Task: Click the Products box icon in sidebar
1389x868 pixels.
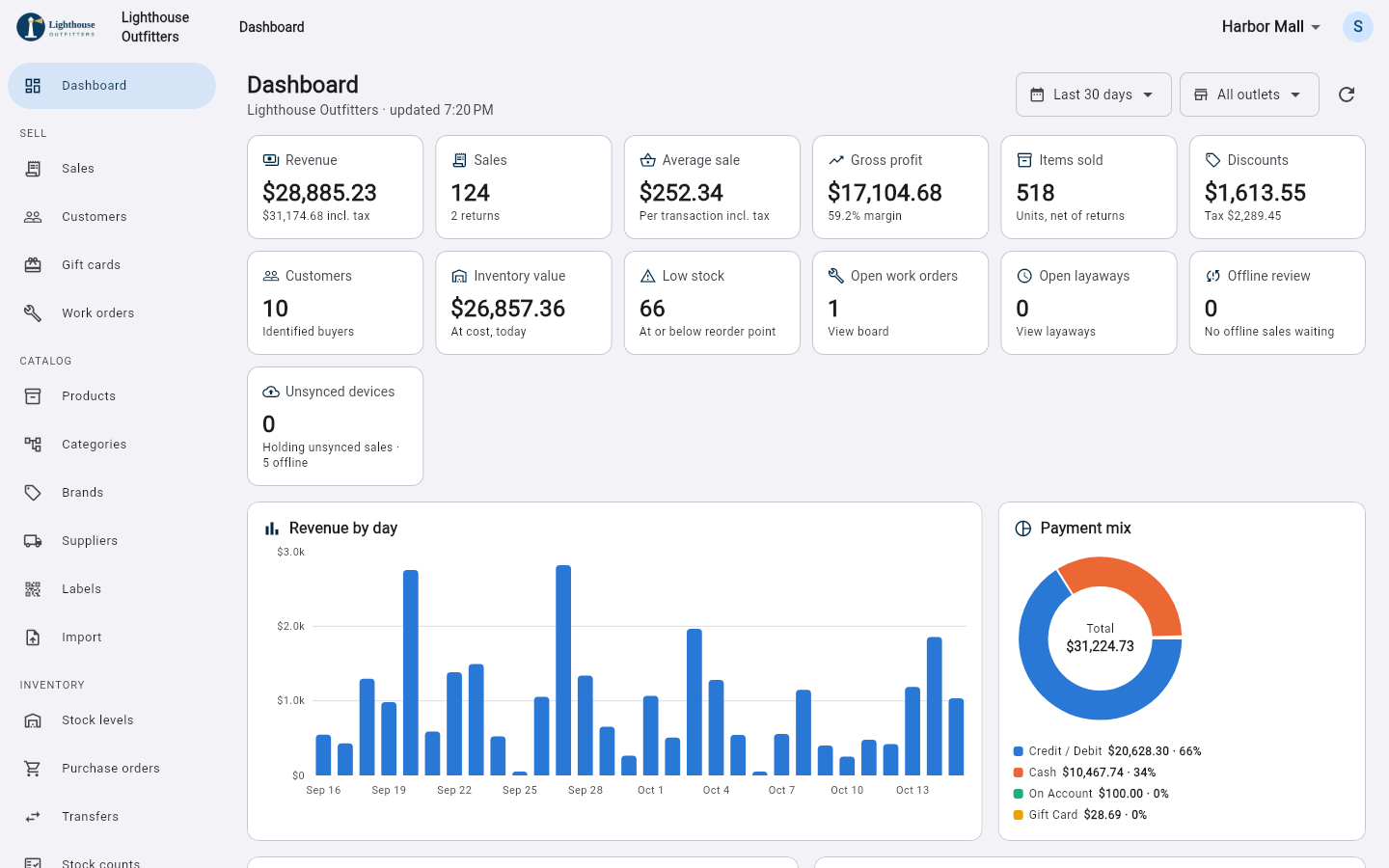Action: pos(33,396)
